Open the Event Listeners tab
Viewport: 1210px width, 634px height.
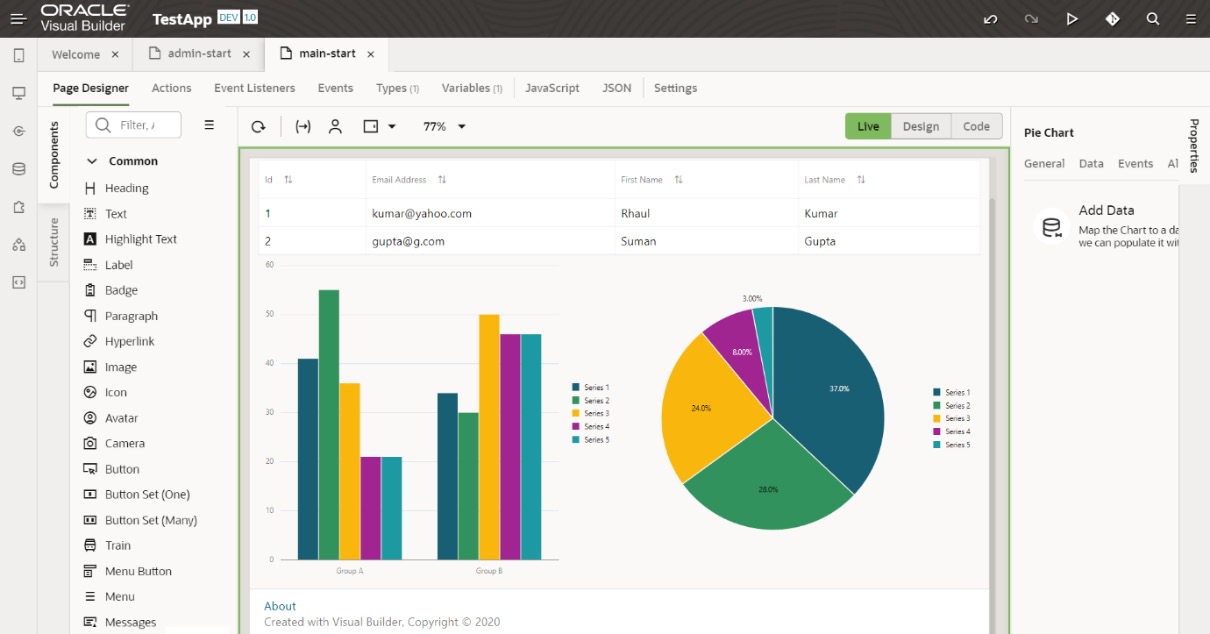coord(254,88)
